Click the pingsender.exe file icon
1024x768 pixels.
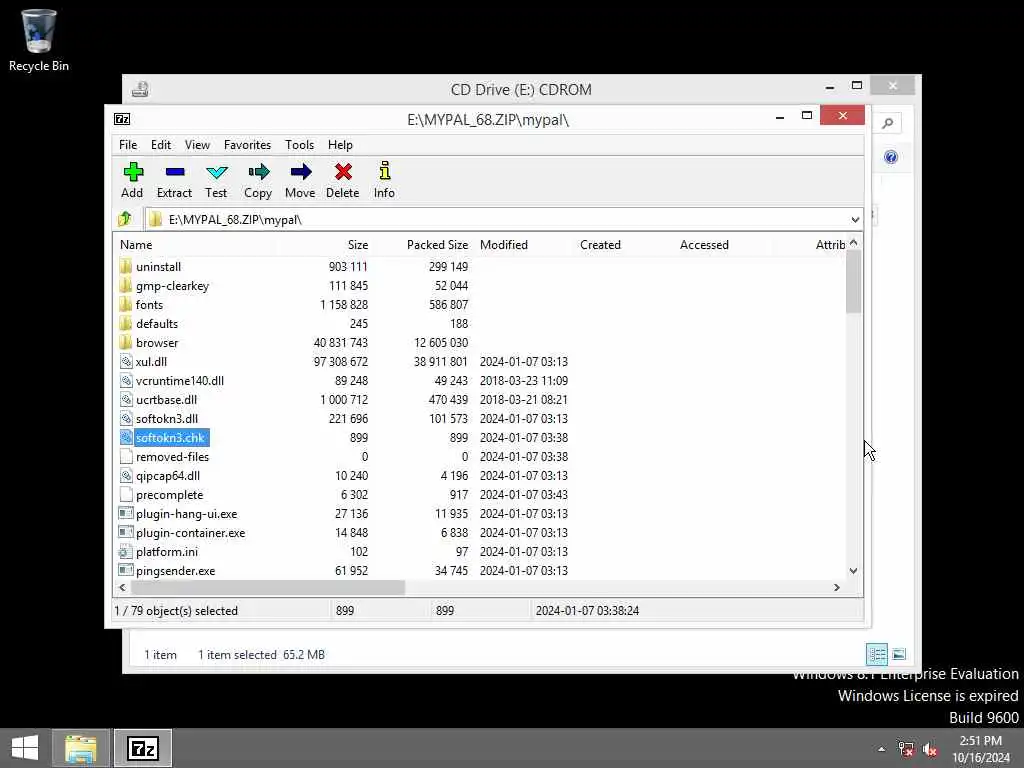[x=126, y=570]
